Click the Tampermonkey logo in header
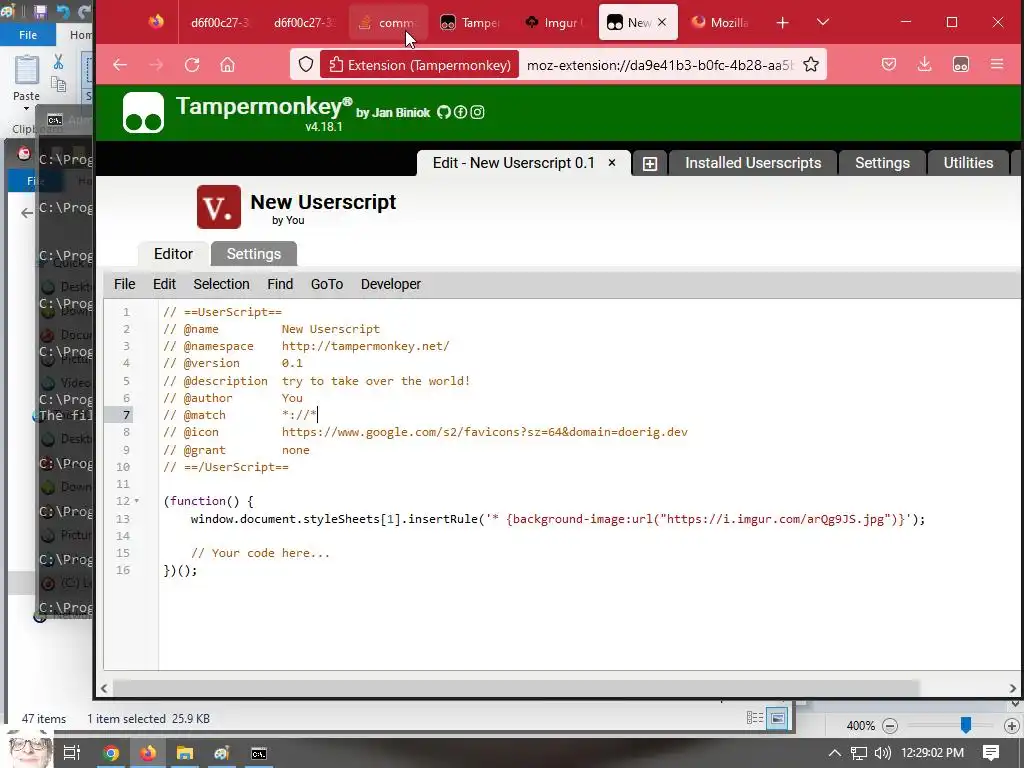 143,112
